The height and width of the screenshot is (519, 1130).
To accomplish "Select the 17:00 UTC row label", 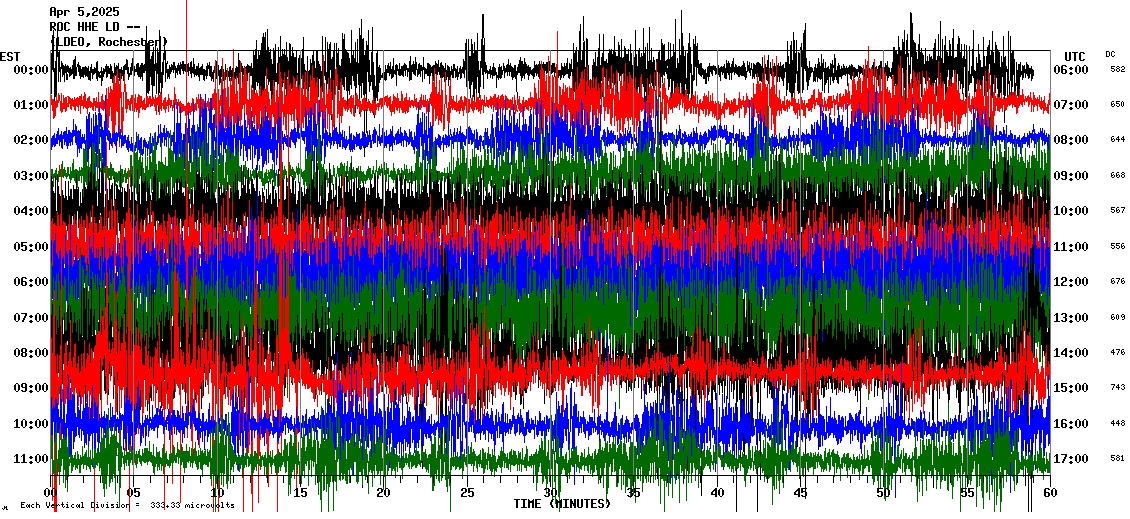I will point(1071,459).
